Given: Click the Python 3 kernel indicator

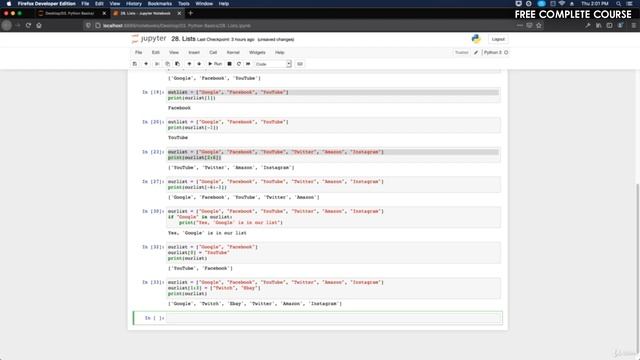Looking at the screenshot, I should tap(496, 53).
